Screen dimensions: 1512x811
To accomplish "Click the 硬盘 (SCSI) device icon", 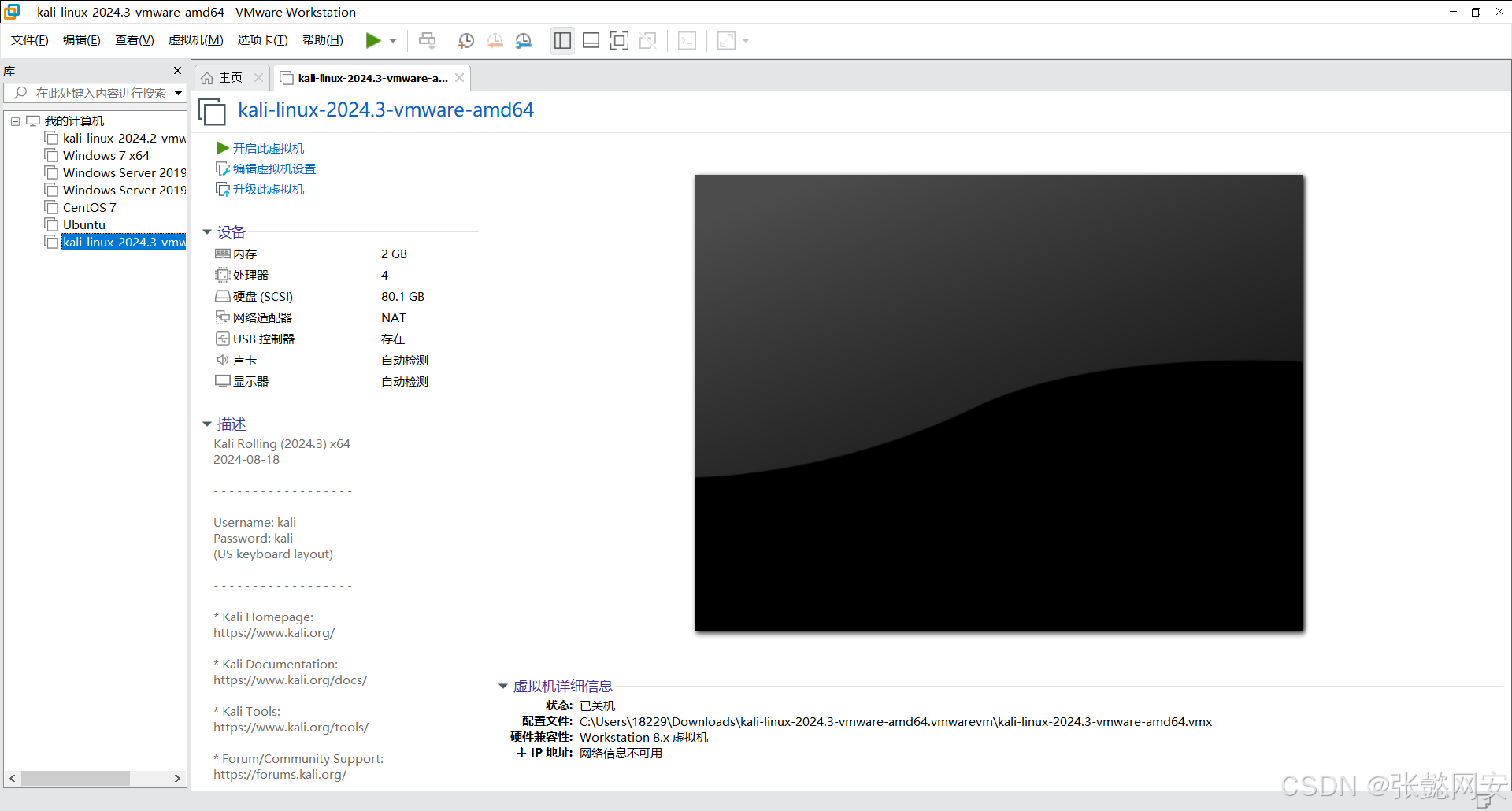I will point(223,296).
